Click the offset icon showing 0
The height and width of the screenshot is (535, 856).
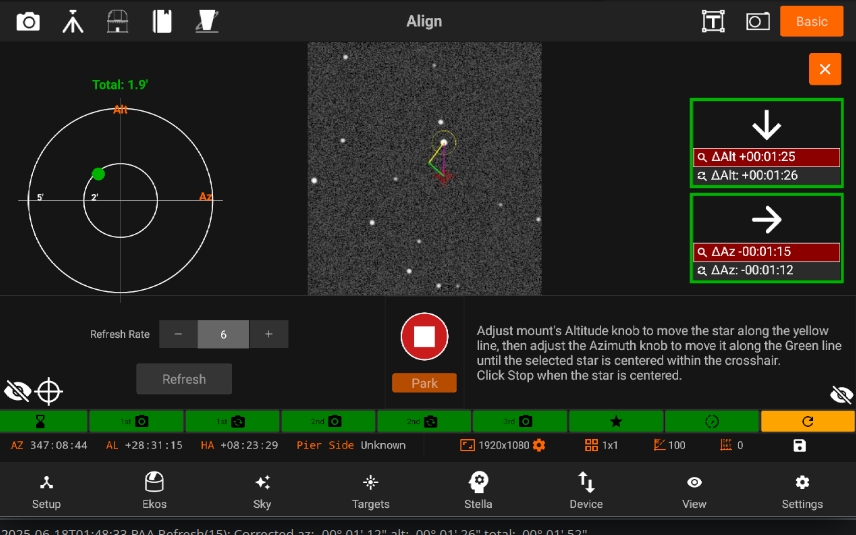726,445
